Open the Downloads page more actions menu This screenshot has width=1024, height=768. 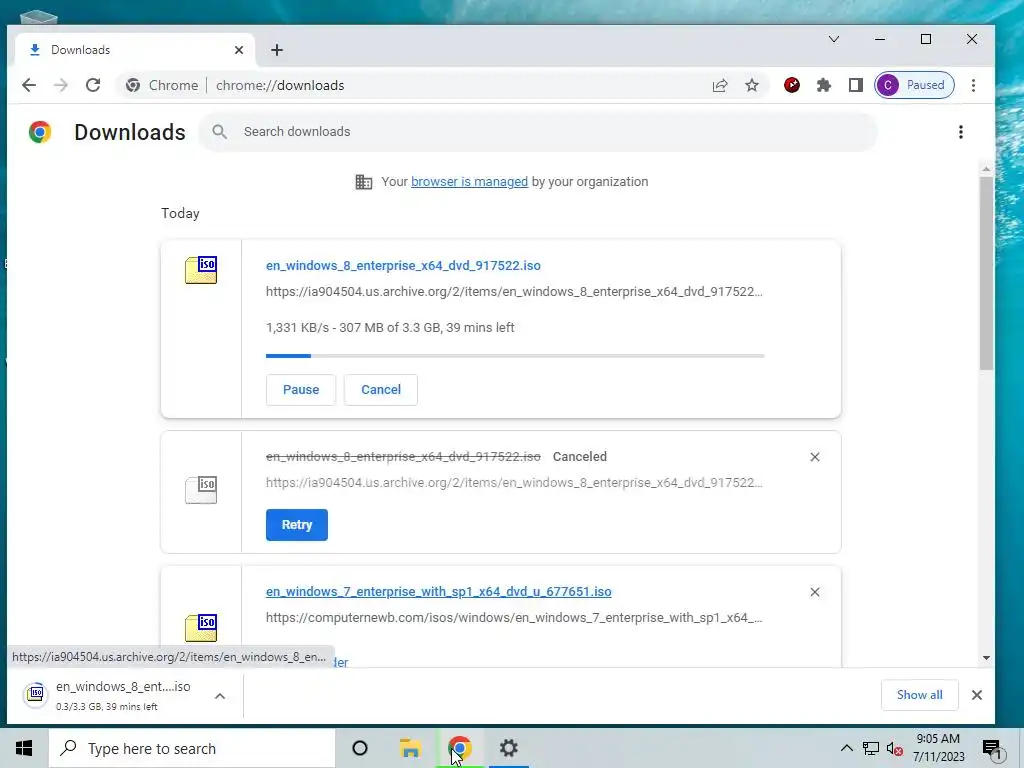[960, 132]
